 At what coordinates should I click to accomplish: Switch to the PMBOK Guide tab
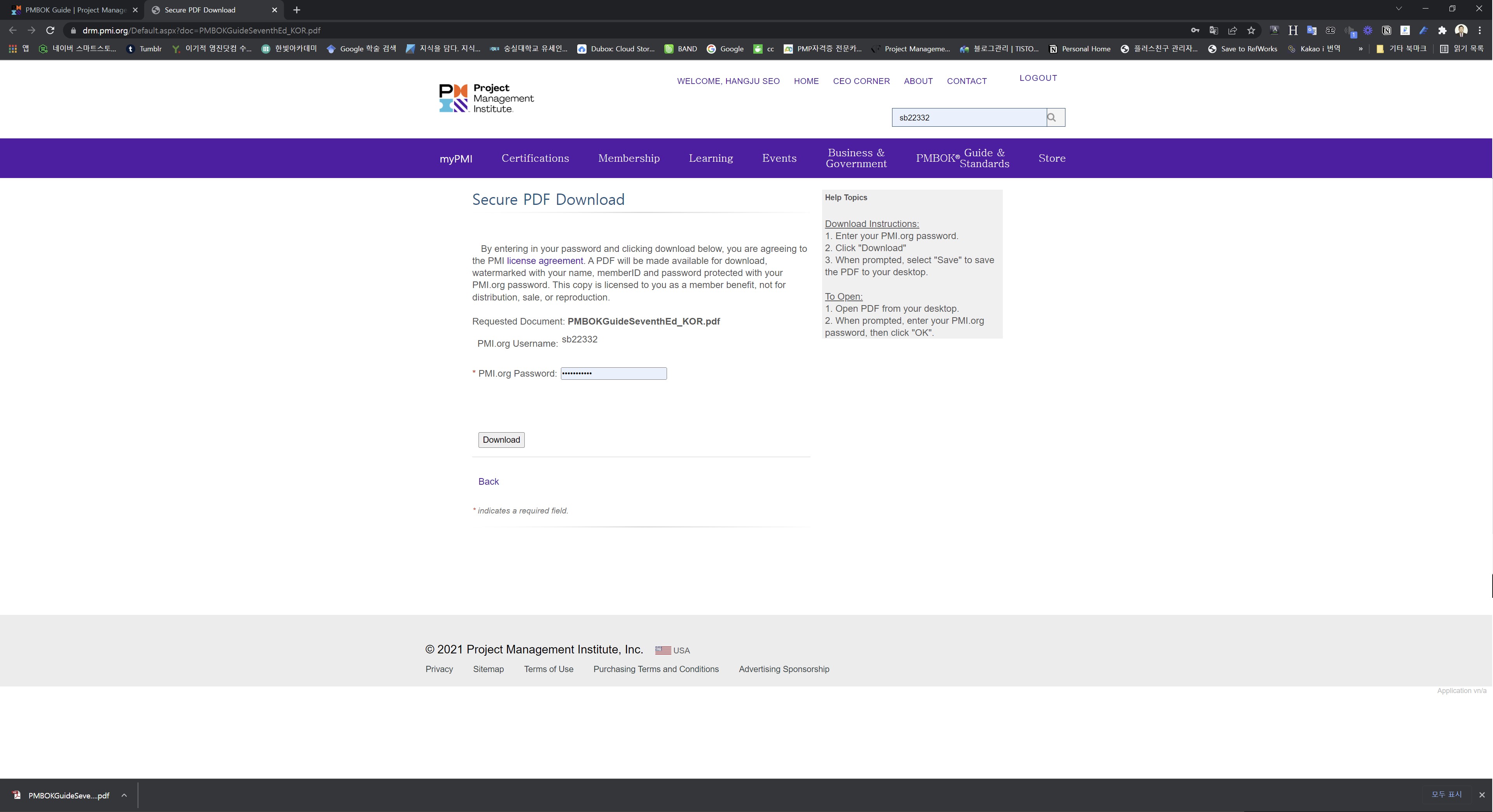(75, 10)
